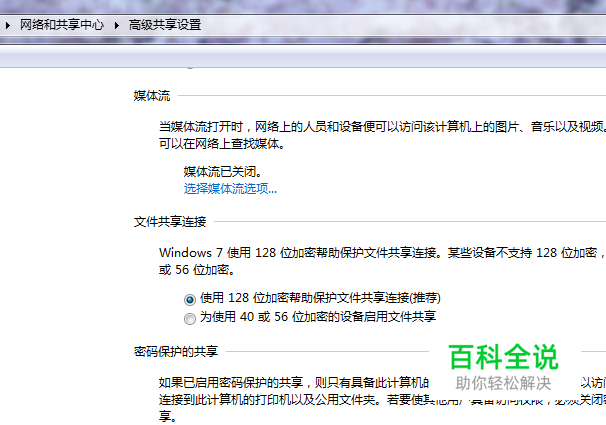The image size is (606, 425).
Task: Select 使用 128 位加密 radio button
Action: (190, 299)
